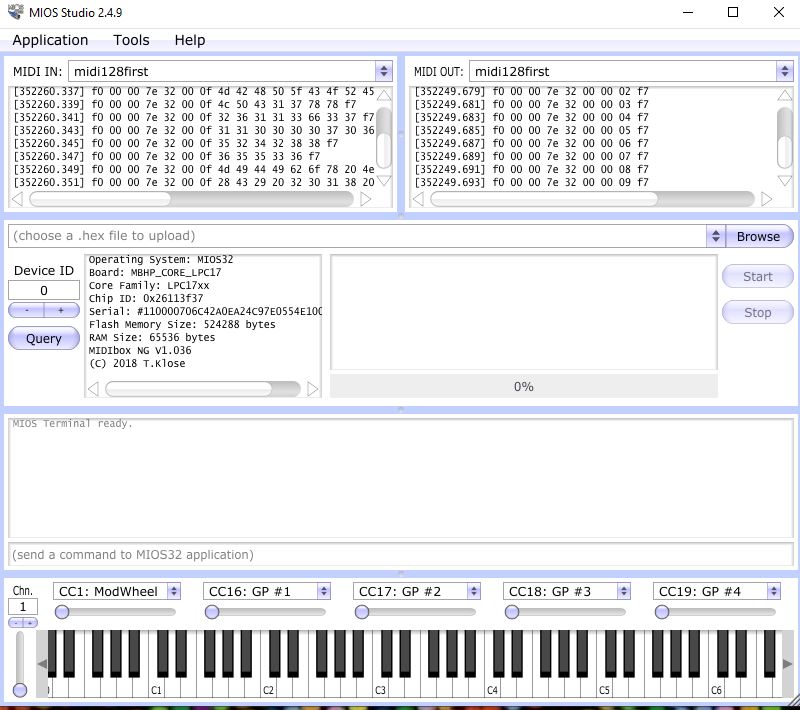This screenshot has height=710, width=800.
Task: Click the MIDI OUT monitor scroll-down arrow
Action: 785,181
